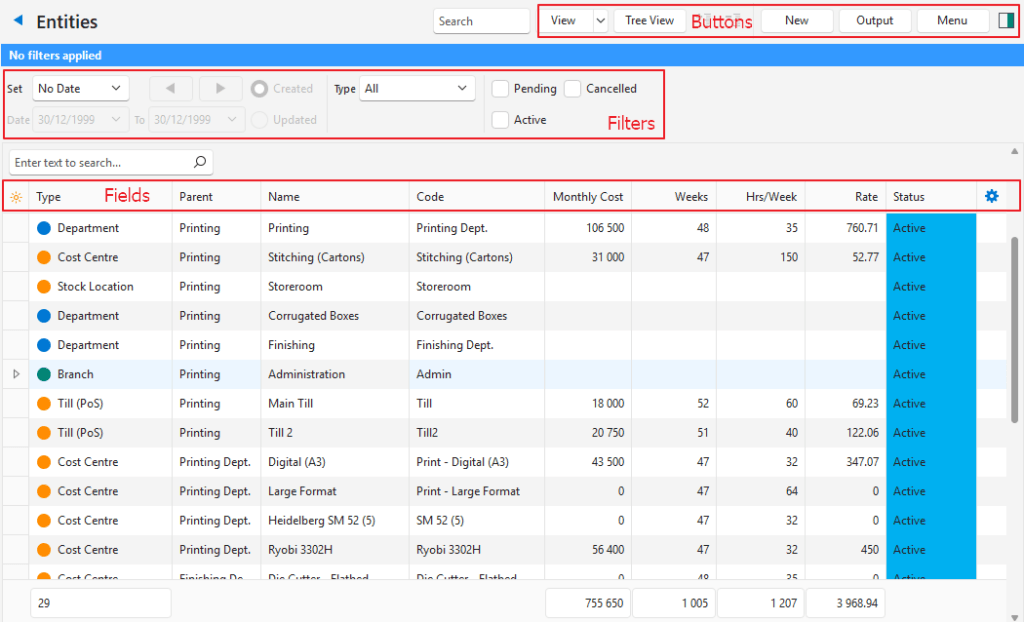Click orange circle icon of Stitching (Cartons) row
The height and width of the screenshot is (622, 1024).
[x=44, y=257]
